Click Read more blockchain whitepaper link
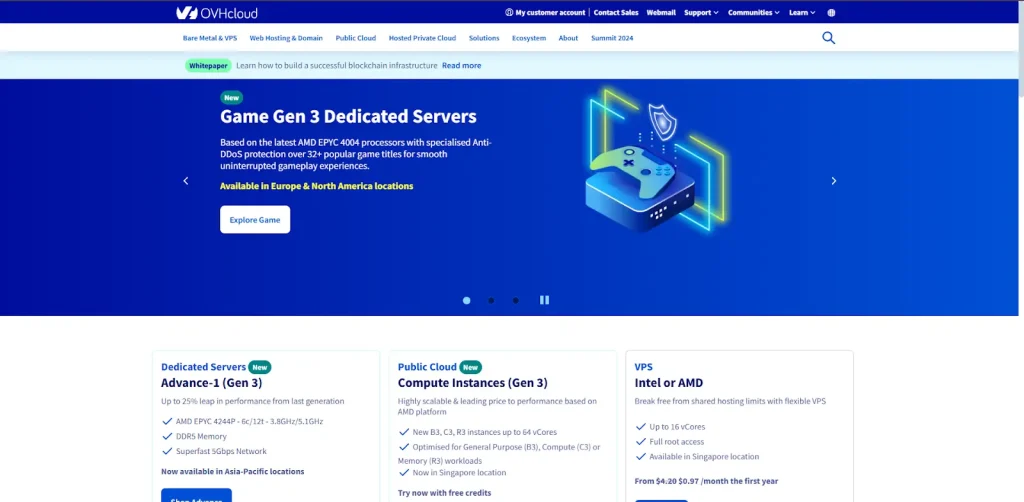This screenshot has height=502, width=1024. [x=462, y=65]
